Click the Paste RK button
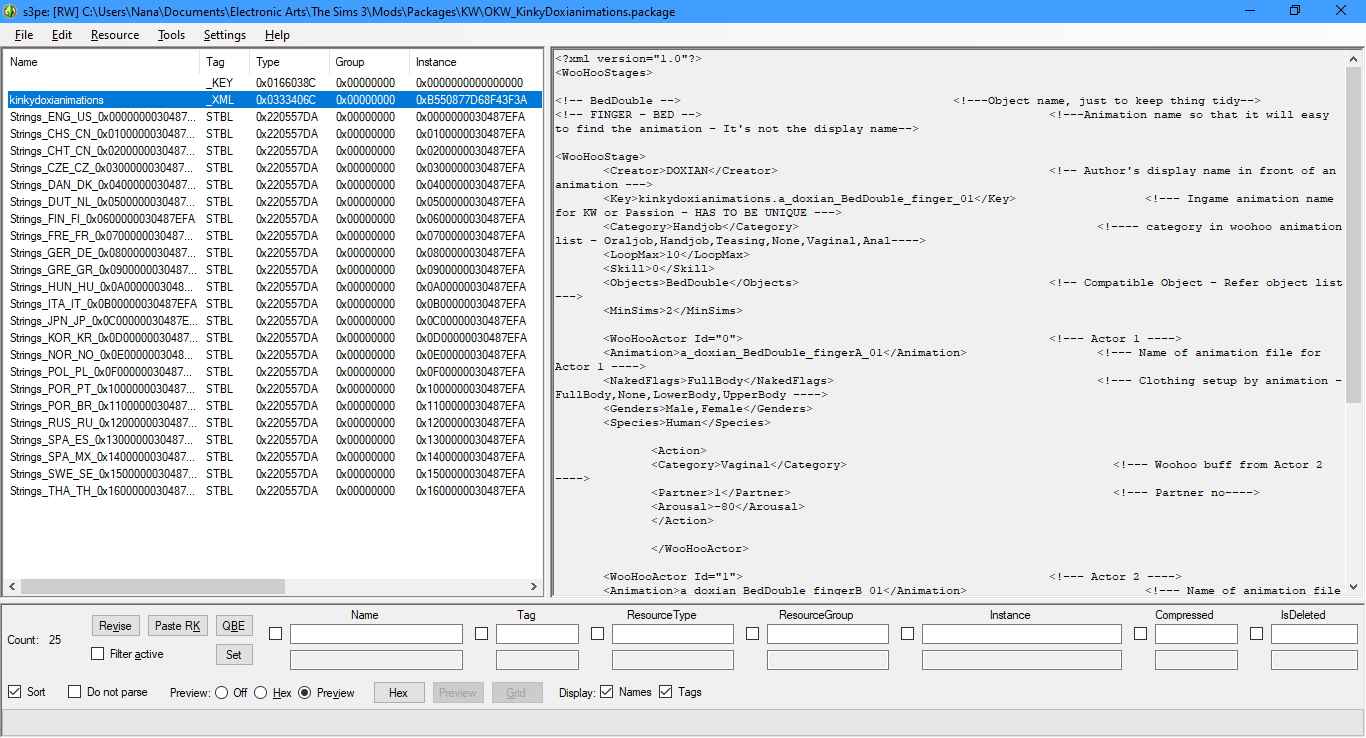 tap(178, 626)
